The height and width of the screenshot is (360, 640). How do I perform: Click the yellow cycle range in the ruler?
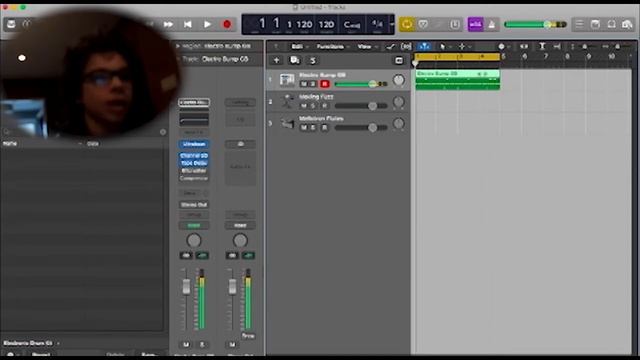(x=457, y=56)
